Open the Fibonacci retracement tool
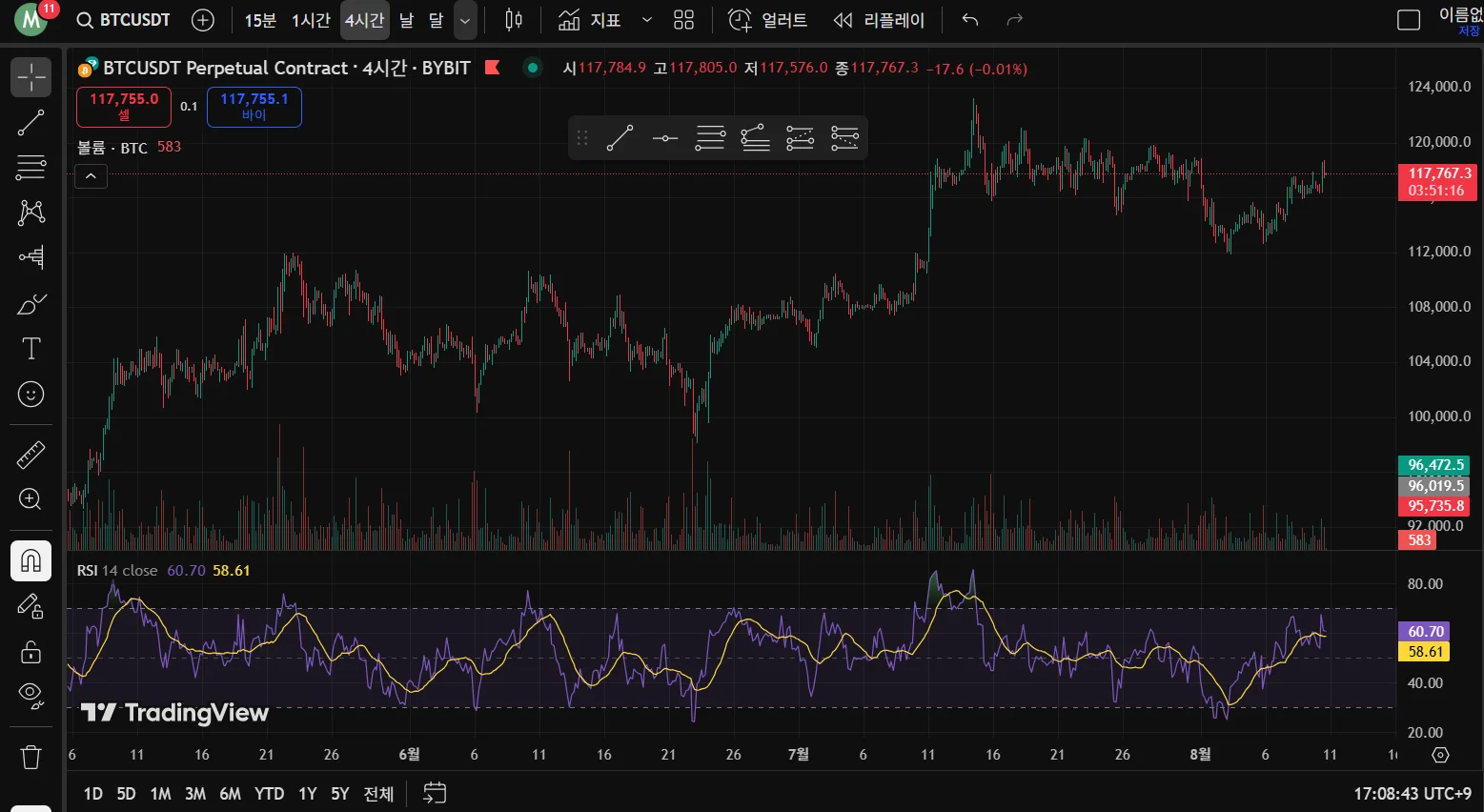 (x=30, y=168)
